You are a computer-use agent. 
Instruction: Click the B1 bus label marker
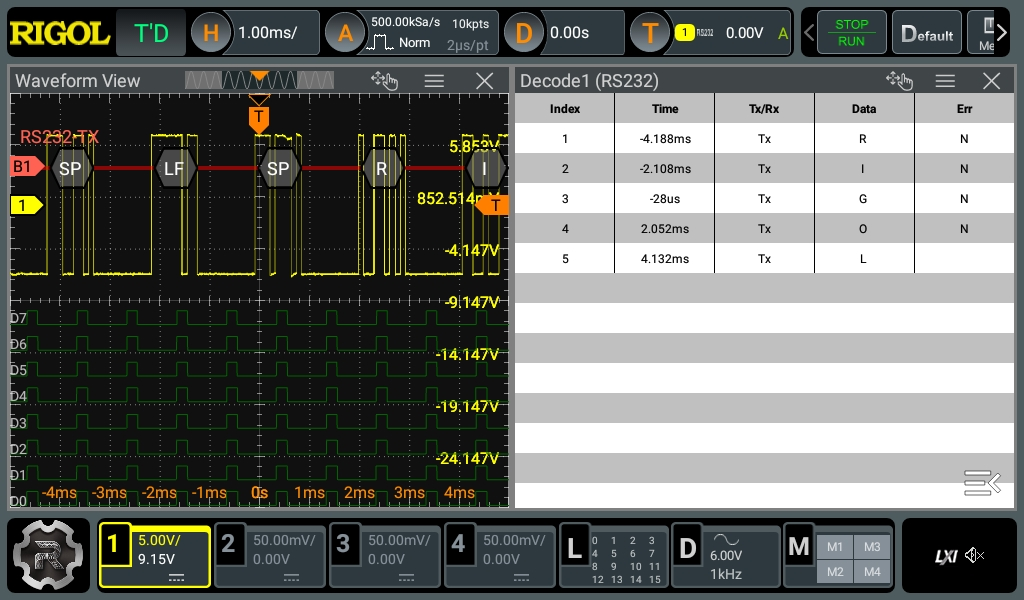[x=27, y=166]
